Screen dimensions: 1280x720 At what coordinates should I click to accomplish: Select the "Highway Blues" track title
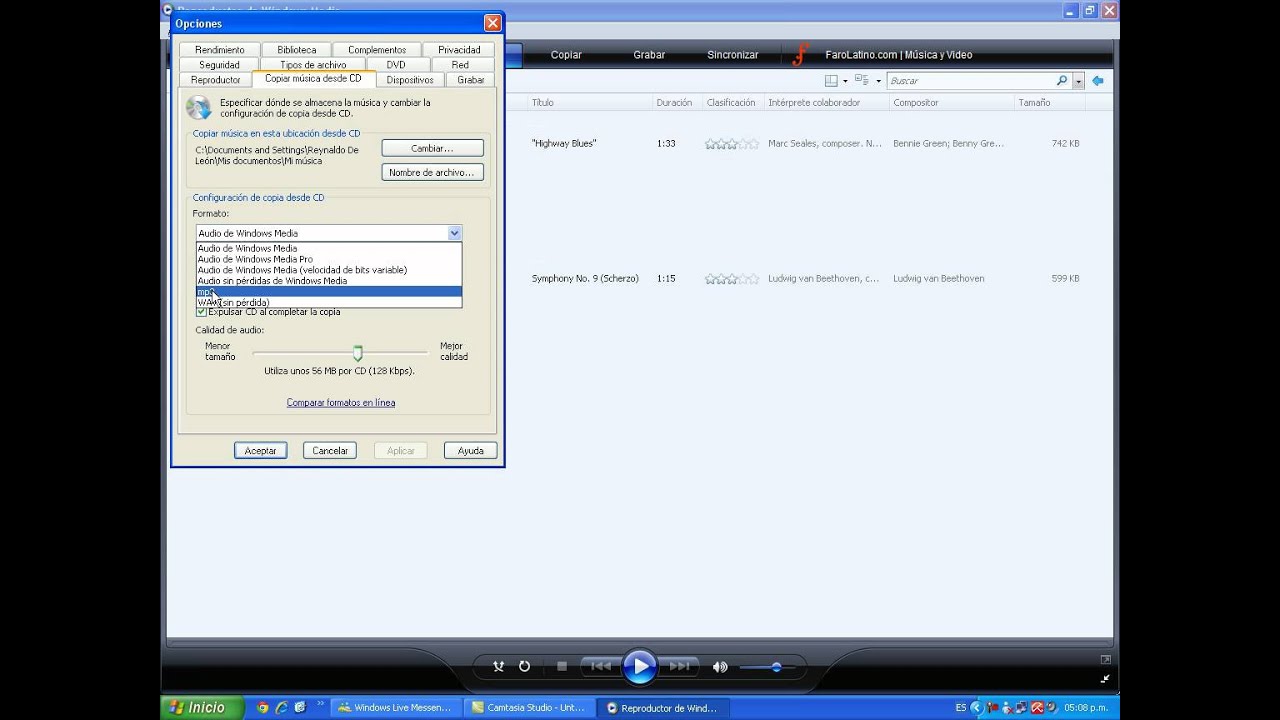click(564, 144)
